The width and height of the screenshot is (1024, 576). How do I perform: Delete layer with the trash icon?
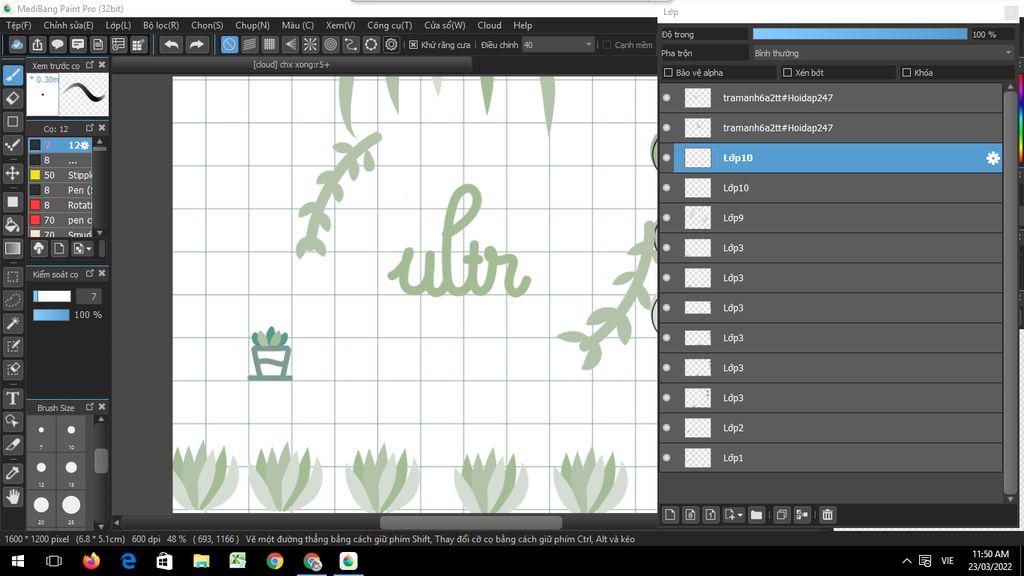827,515
